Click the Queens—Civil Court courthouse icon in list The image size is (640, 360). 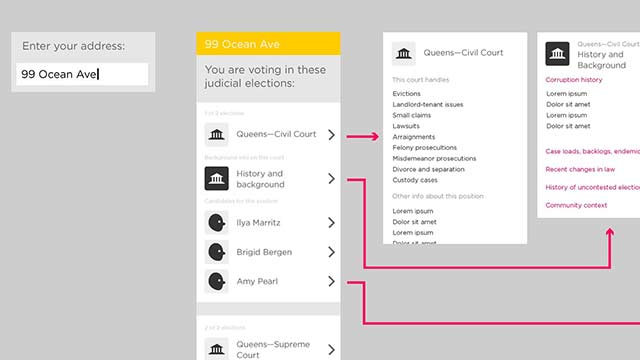pyautogui.click(x=216, y=134)
